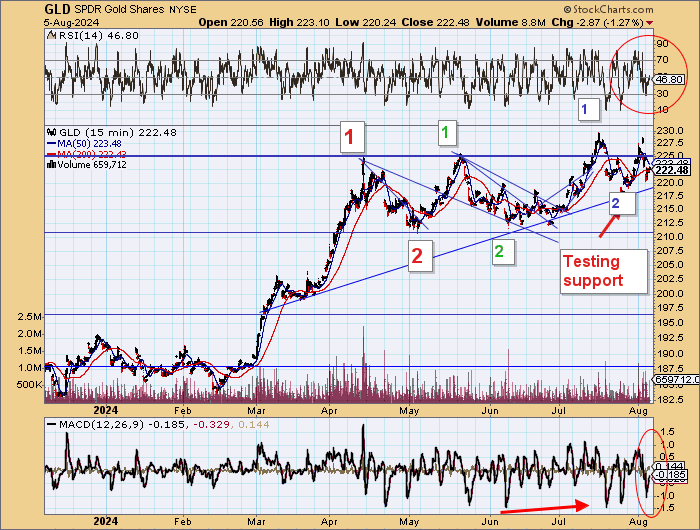This screenshot has width=700, height=530.
Task: Click the 30 level on RSI axis
Action: 663,94
